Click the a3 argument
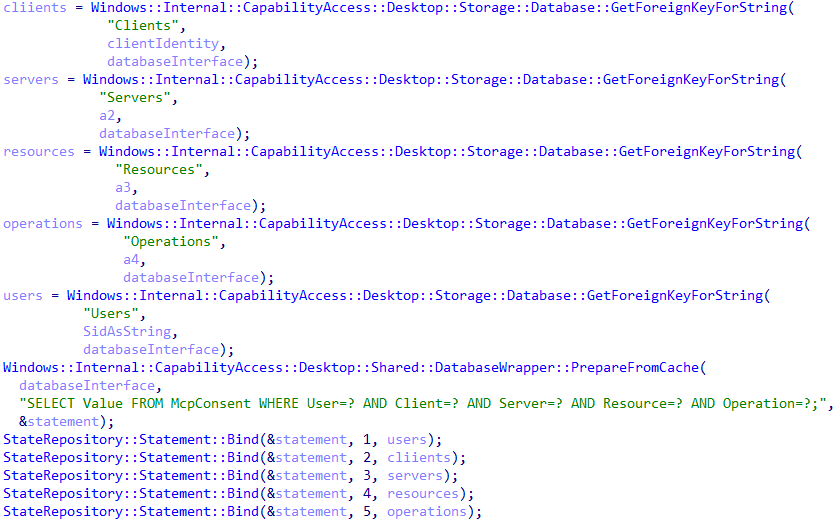Viewport: 840px width, 521px height. point(123,187)
